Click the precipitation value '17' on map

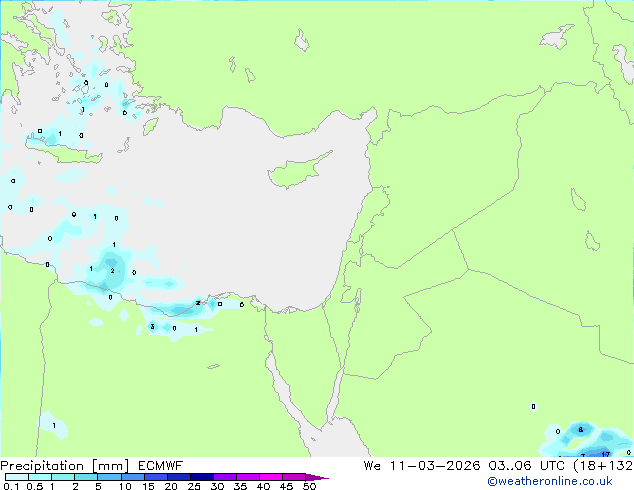point(605,454)
